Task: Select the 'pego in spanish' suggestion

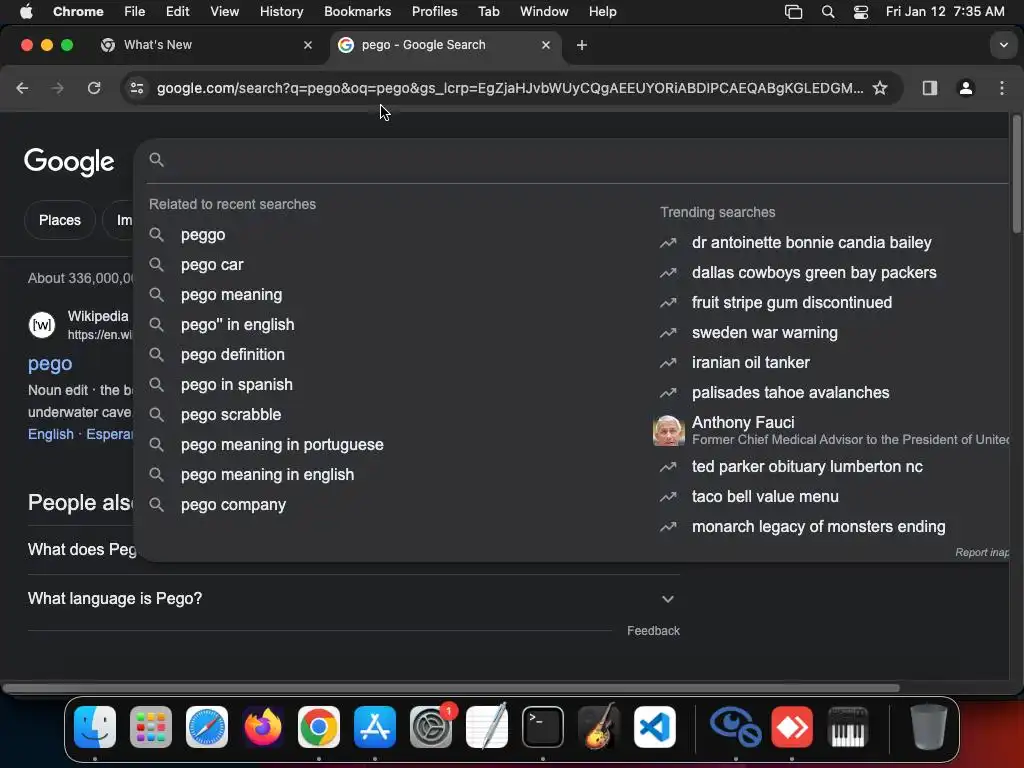Action: tap(385, 385)
